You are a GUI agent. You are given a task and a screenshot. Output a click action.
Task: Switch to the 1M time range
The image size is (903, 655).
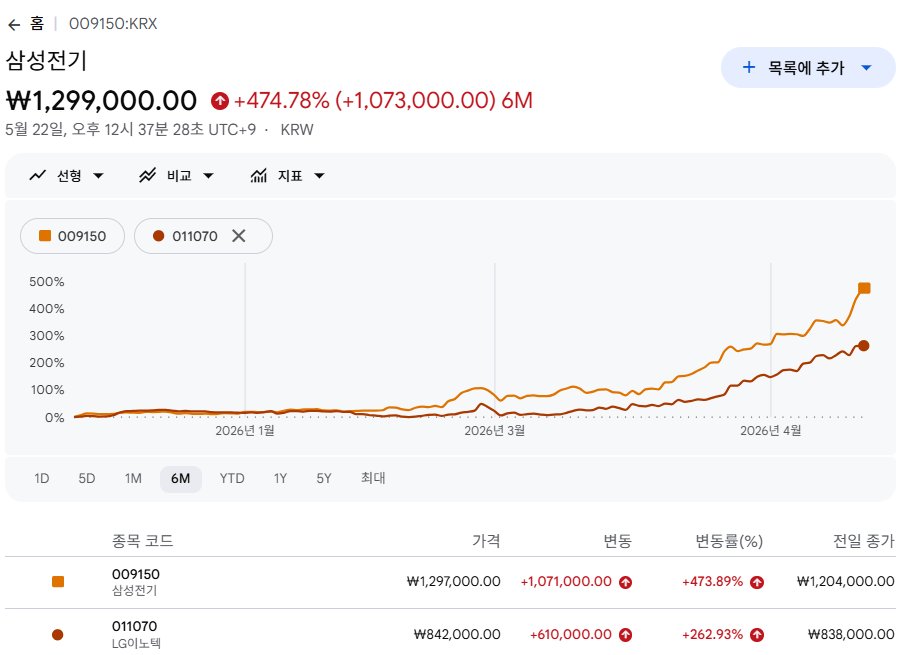(133, 479)
